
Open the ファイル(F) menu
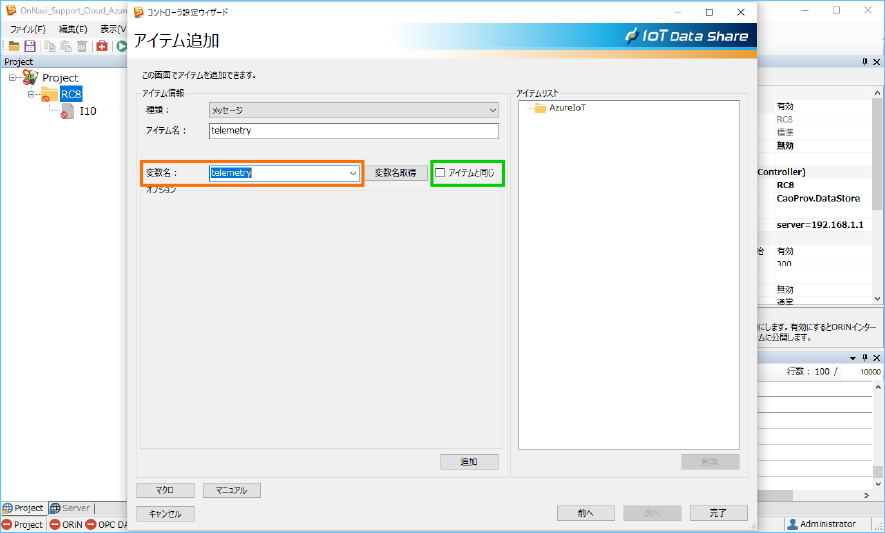[x=27, y=29]
